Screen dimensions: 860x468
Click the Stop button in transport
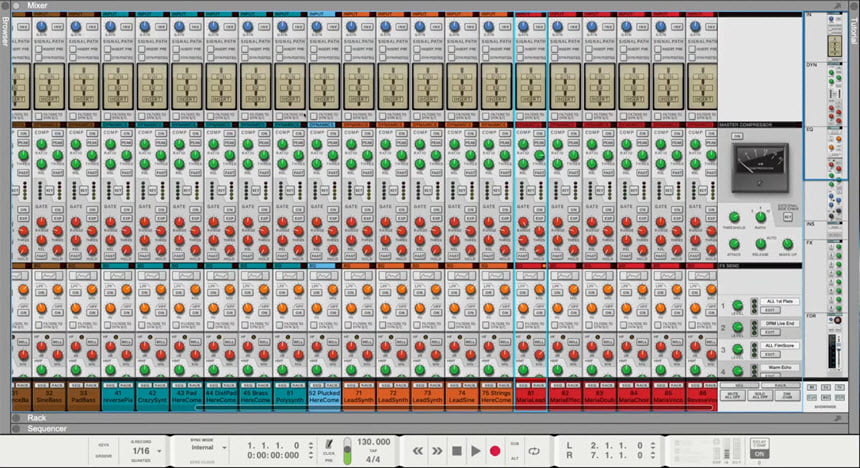(456, 451)
